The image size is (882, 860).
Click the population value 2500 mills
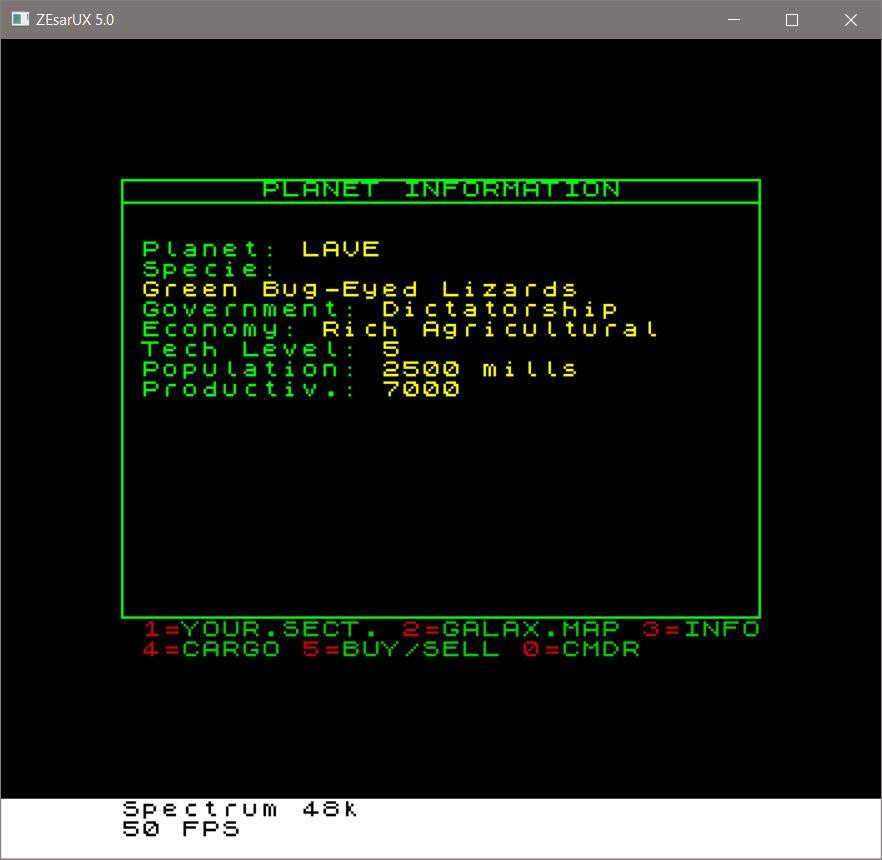479,369
